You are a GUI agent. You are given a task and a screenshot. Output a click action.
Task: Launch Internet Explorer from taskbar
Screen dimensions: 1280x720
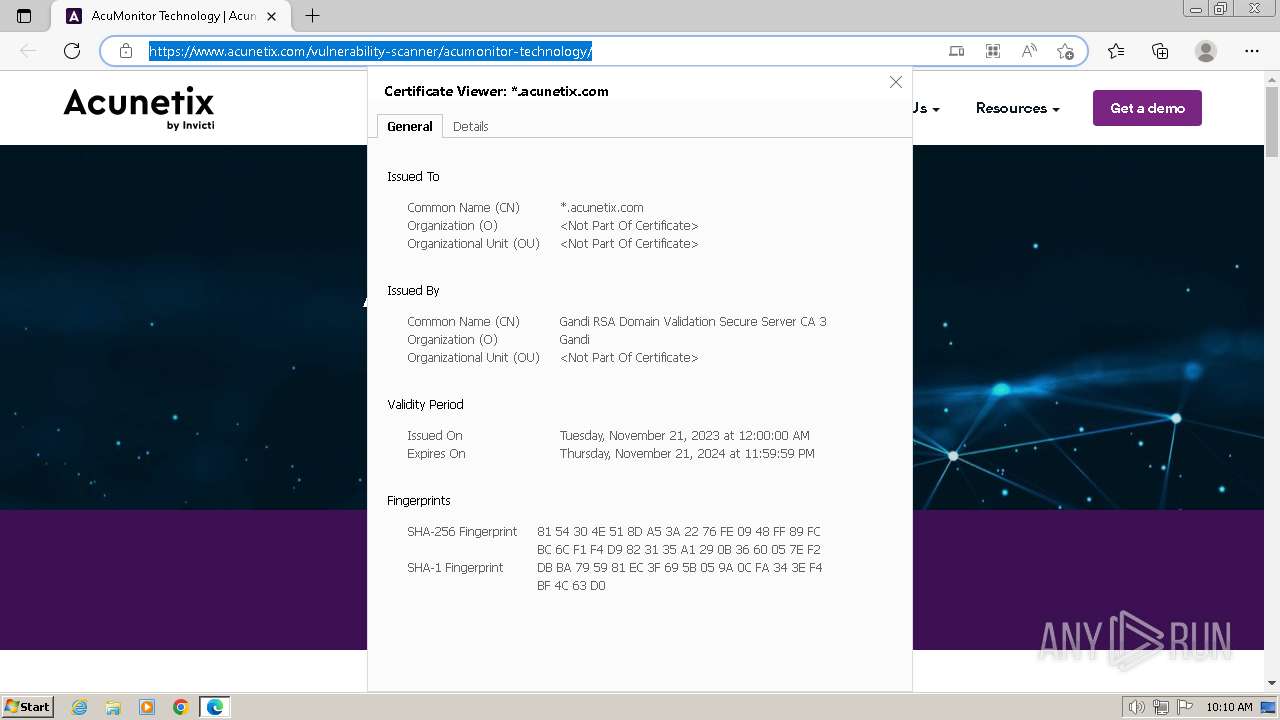80,707
